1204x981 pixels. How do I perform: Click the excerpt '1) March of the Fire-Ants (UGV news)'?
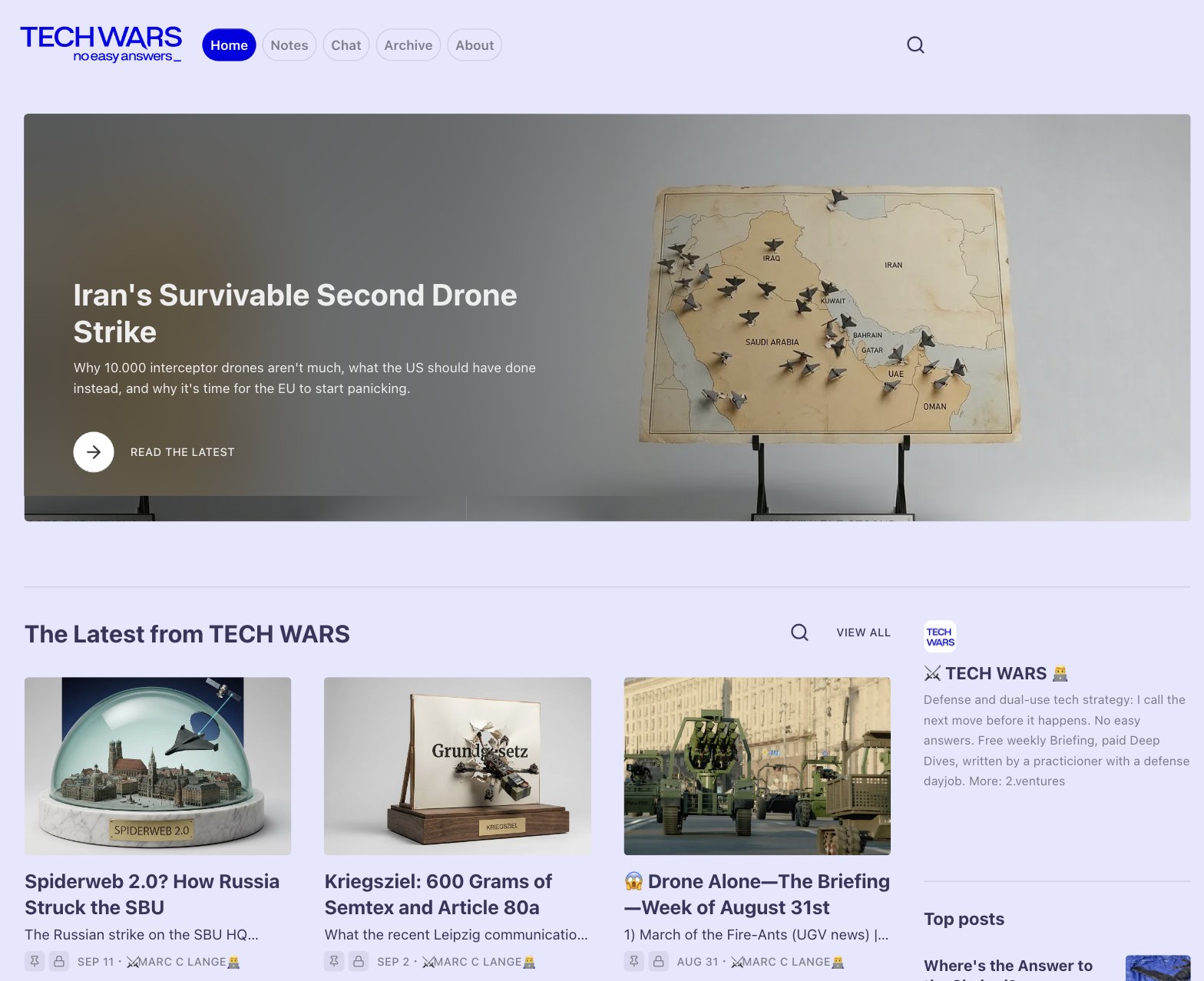(756, 934)
